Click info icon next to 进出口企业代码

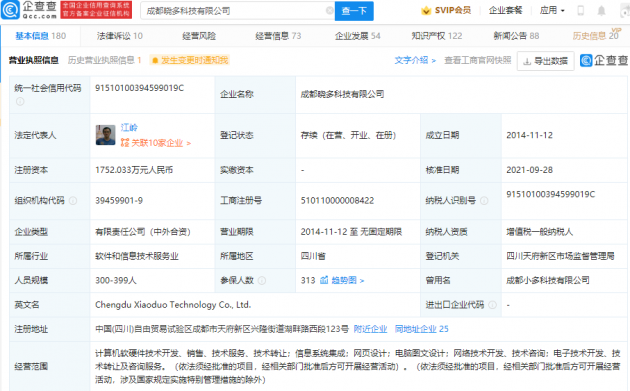(x=492, y=305)
